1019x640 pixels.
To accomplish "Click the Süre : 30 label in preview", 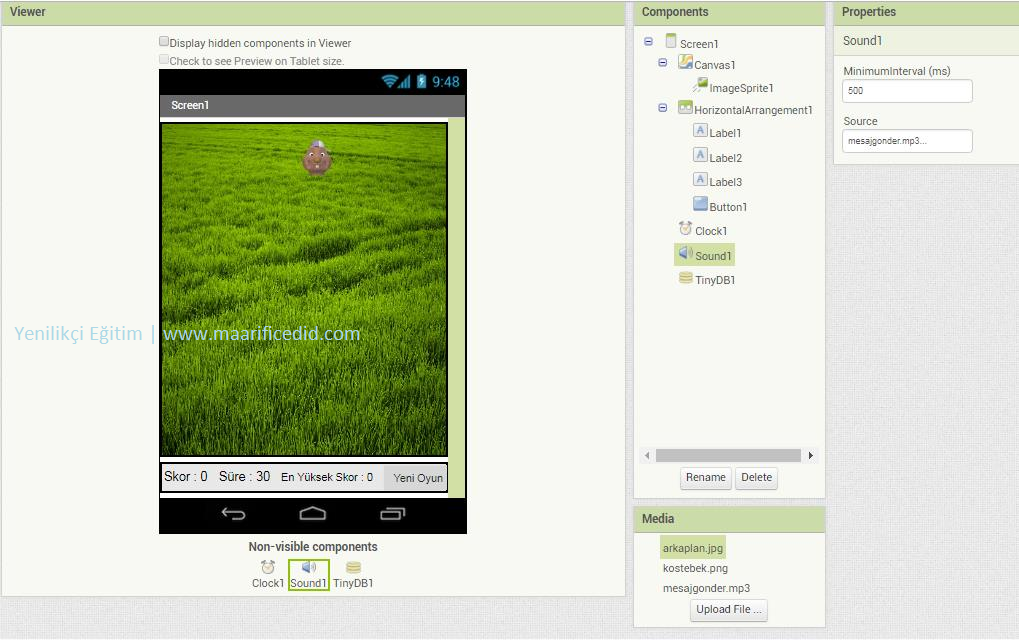I will 244,477.
